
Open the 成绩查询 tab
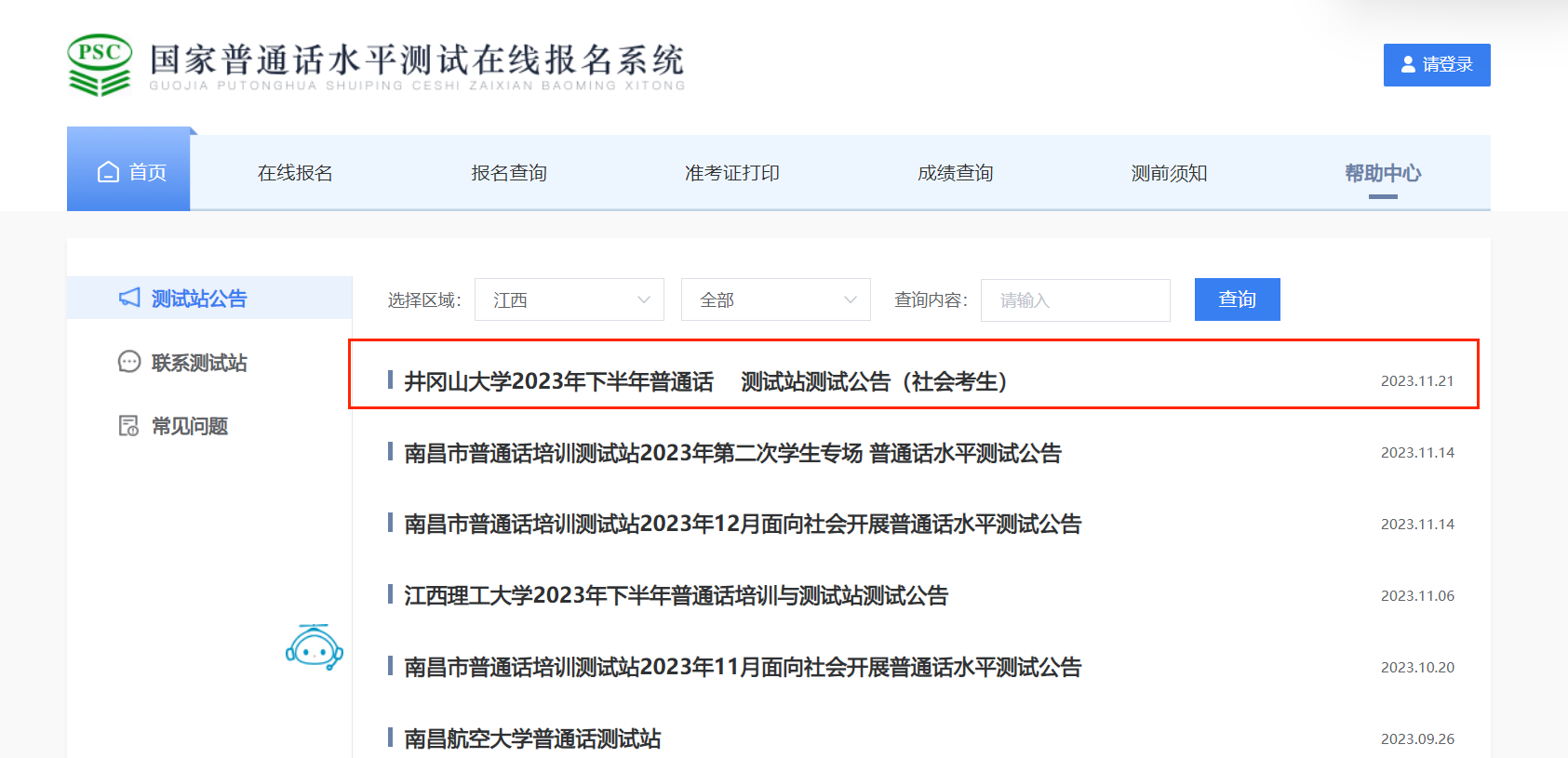956,173
